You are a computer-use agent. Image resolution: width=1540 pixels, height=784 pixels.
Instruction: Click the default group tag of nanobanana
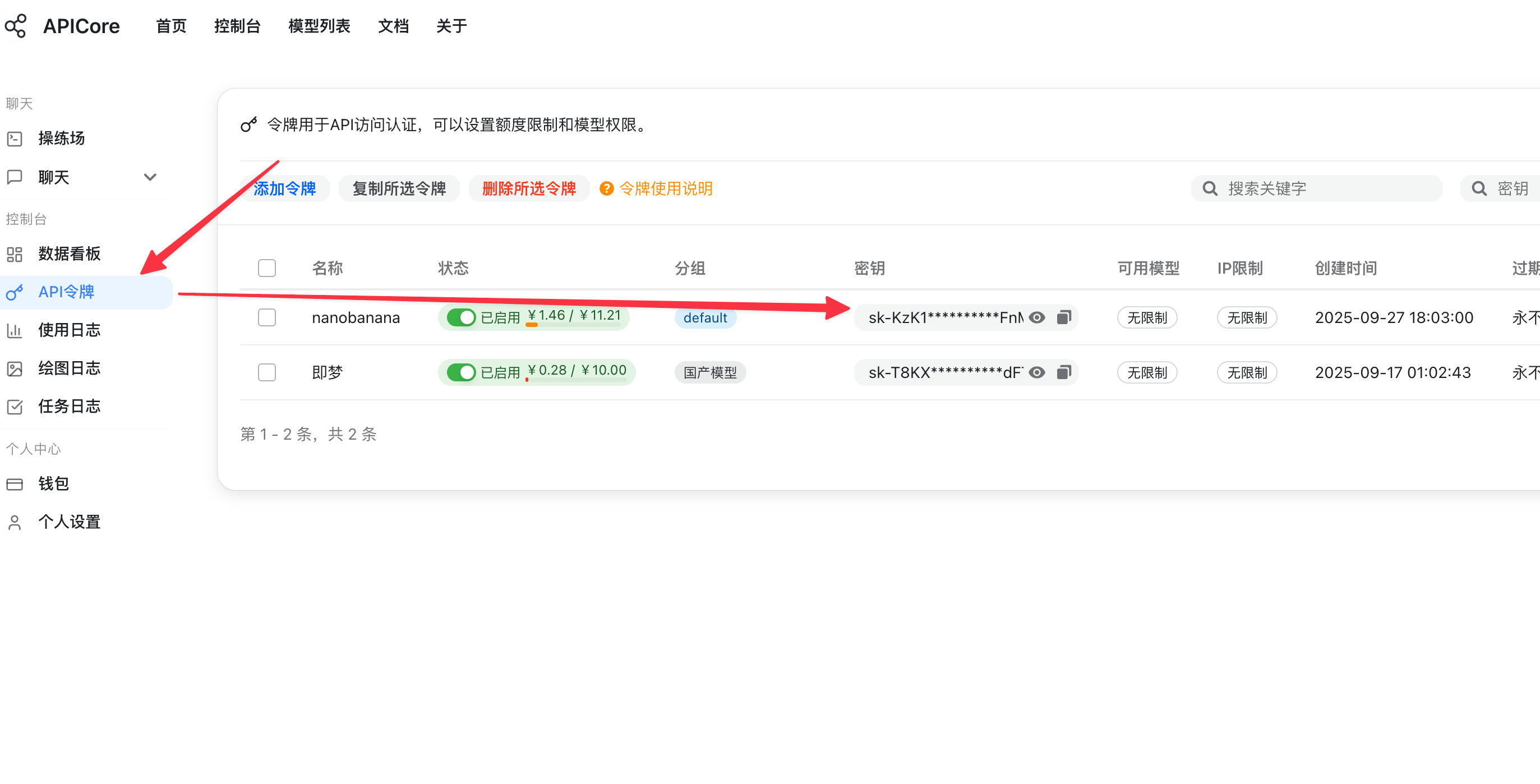click(704, 317)
